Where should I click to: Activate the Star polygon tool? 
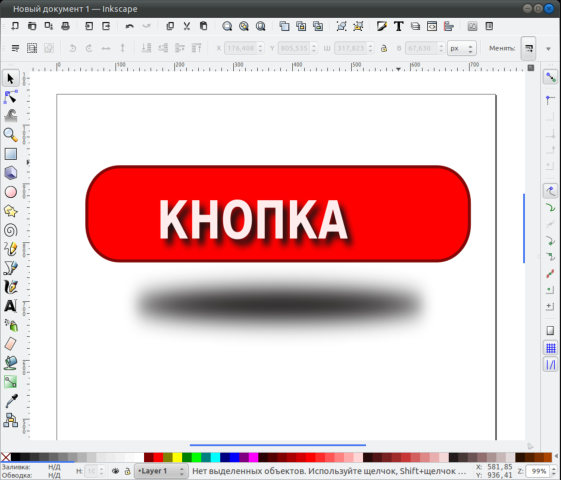(x=11, y=211)
